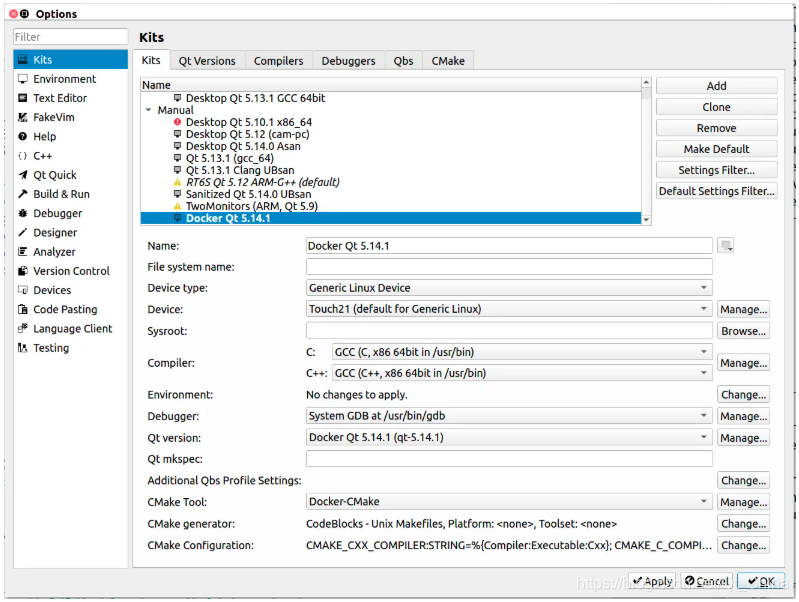
Task: Click Make Default button
Action: tap(716, 149)
